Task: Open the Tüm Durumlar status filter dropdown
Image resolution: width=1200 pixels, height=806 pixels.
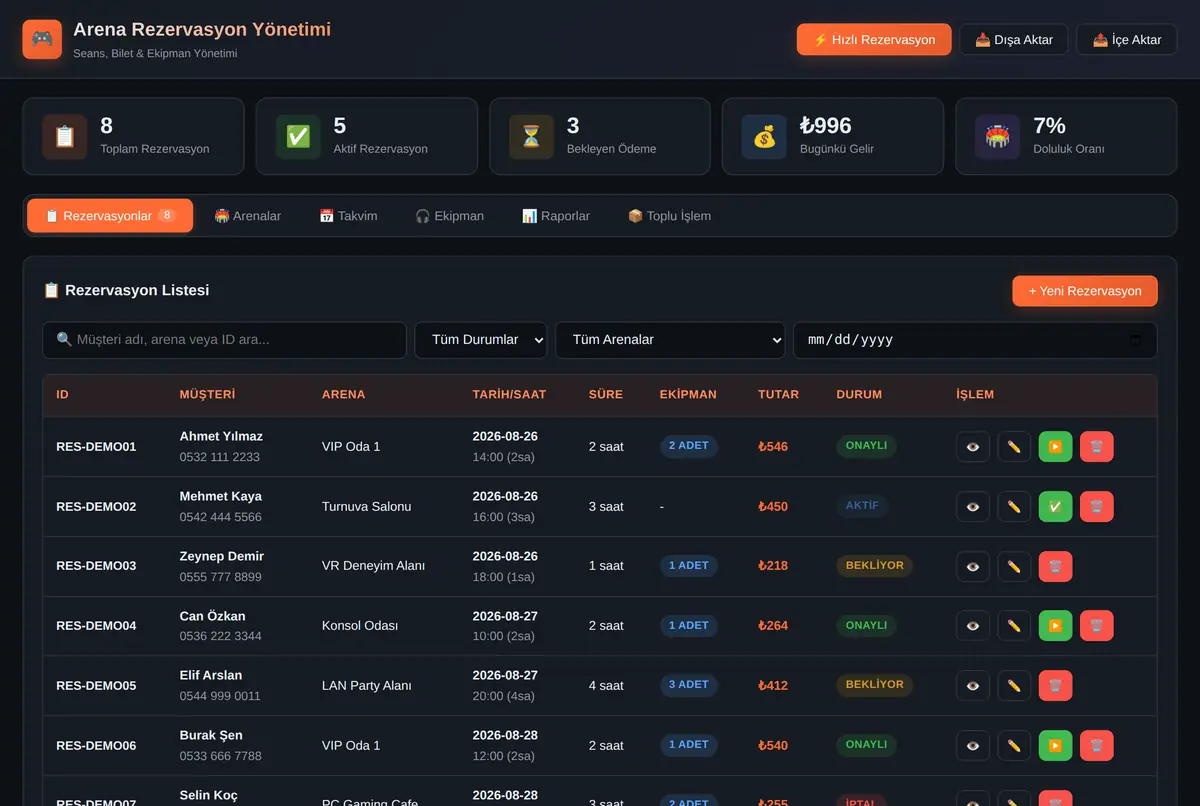Action: pos(481,340)
